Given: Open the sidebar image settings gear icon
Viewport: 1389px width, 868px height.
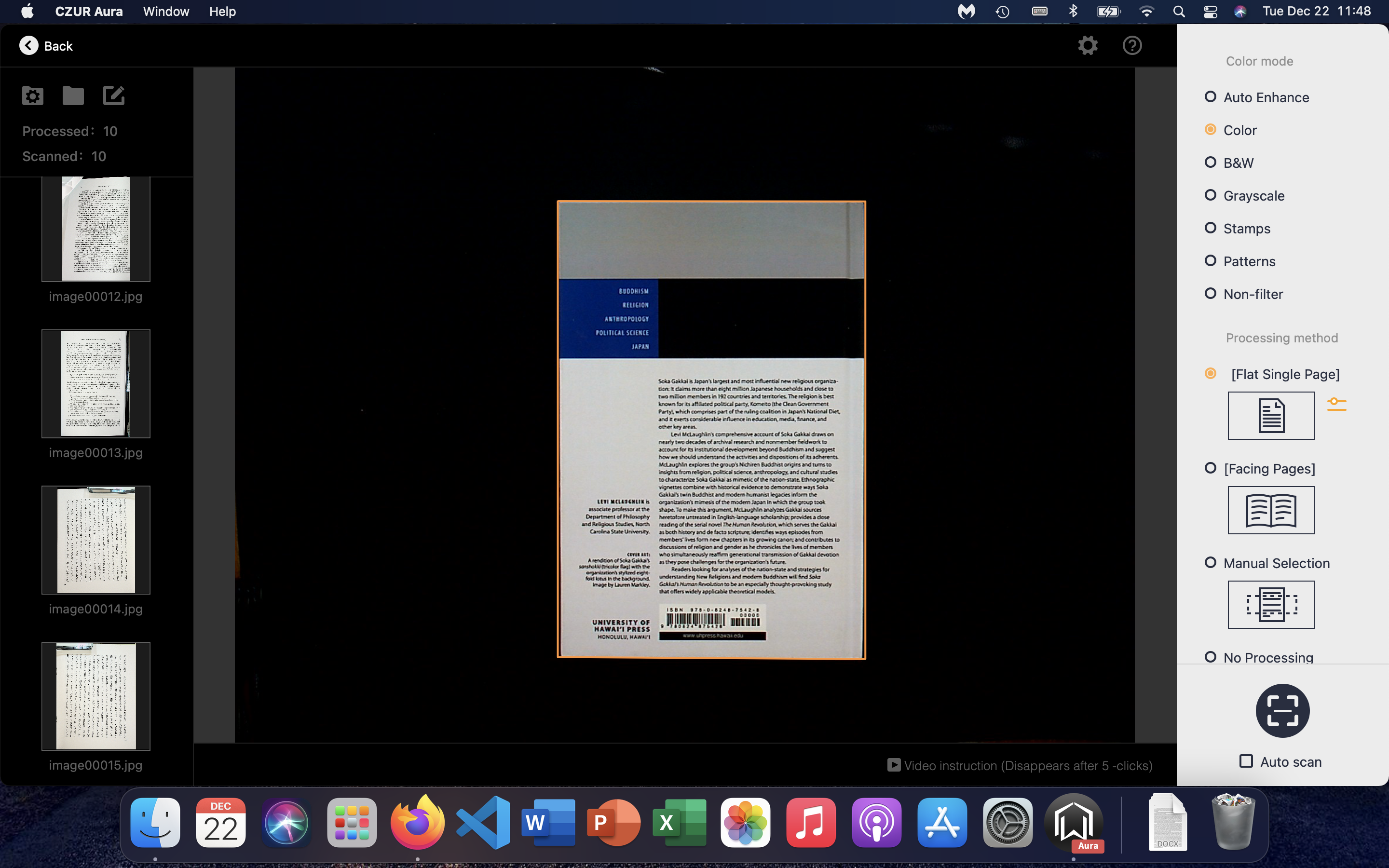Looking at the screenshot, I should [x=33, y=95].
